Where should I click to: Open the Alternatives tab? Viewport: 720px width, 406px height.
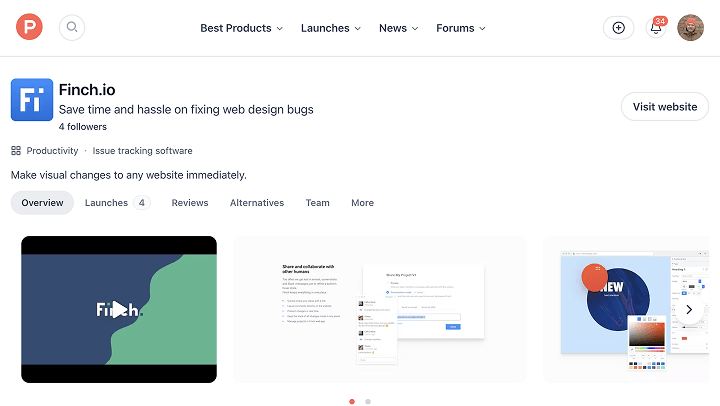[x=257, y=203]
